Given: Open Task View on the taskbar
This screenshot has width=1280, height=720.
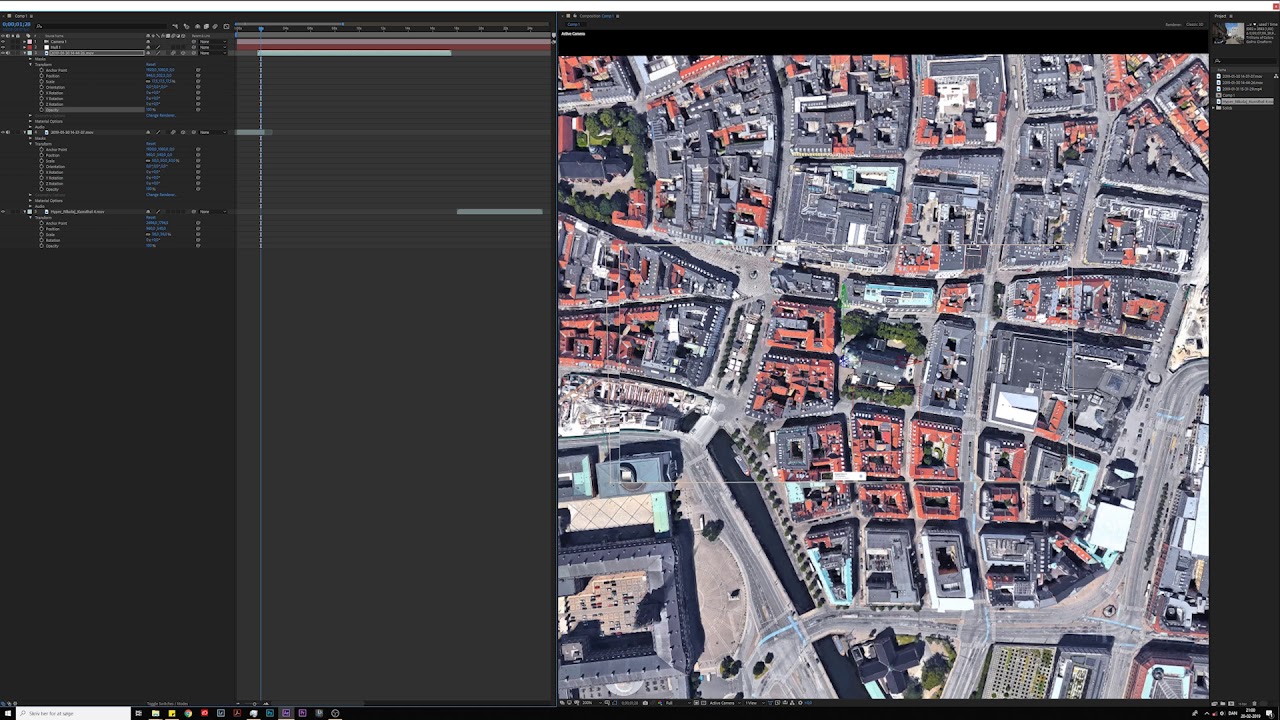Looking at the screenshot, I should tap(138, 713).
